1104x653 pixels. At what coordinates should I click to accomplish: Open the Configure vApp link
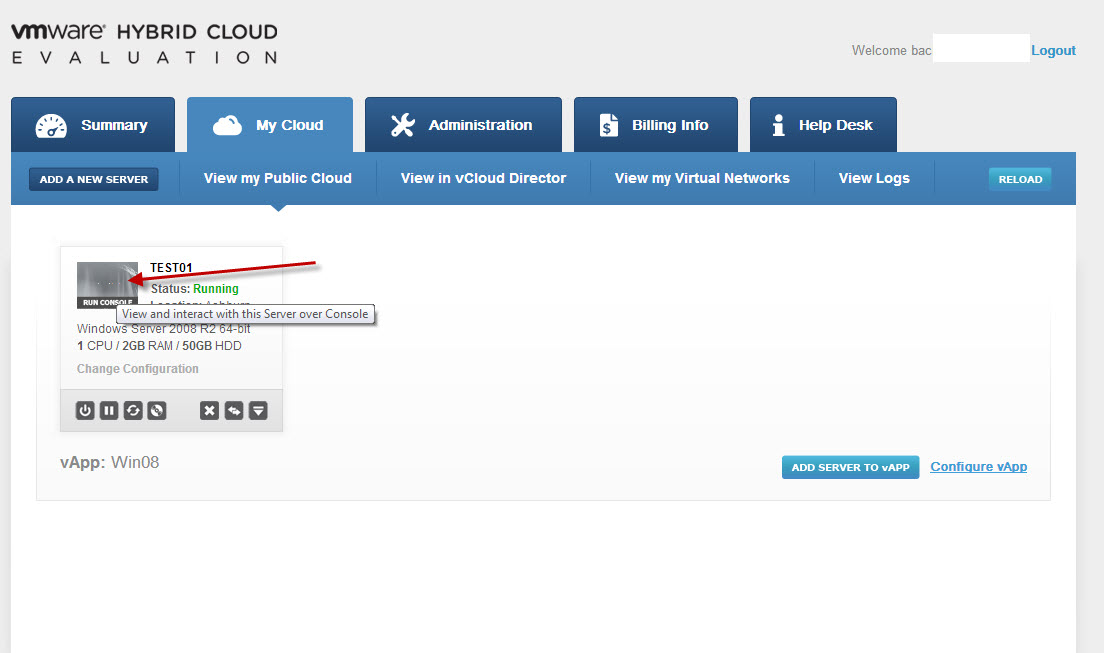tap(979, 466)
